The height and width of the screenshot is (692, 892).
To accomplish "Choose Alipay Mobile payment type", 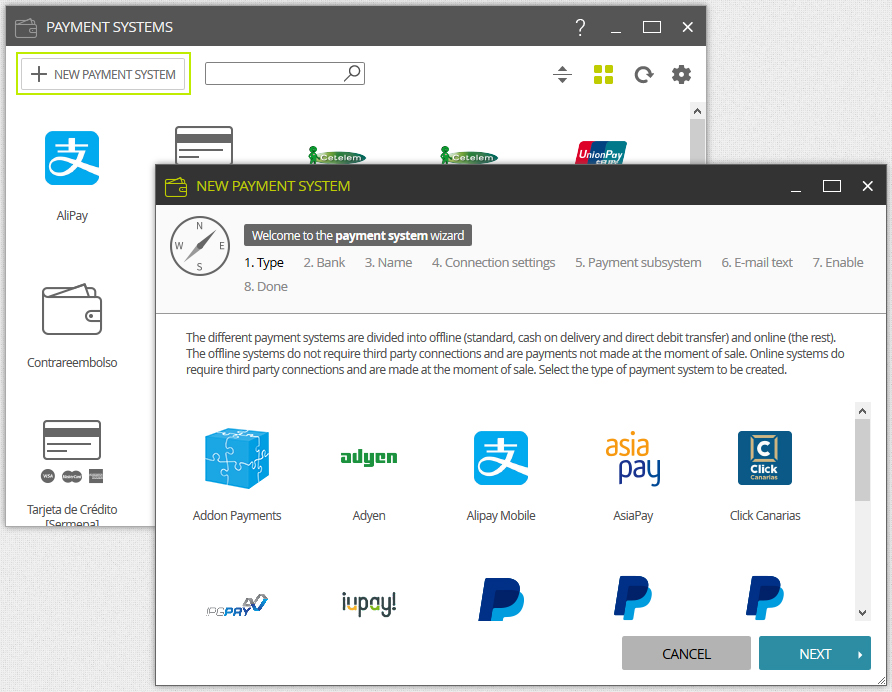I will (501, 458).
